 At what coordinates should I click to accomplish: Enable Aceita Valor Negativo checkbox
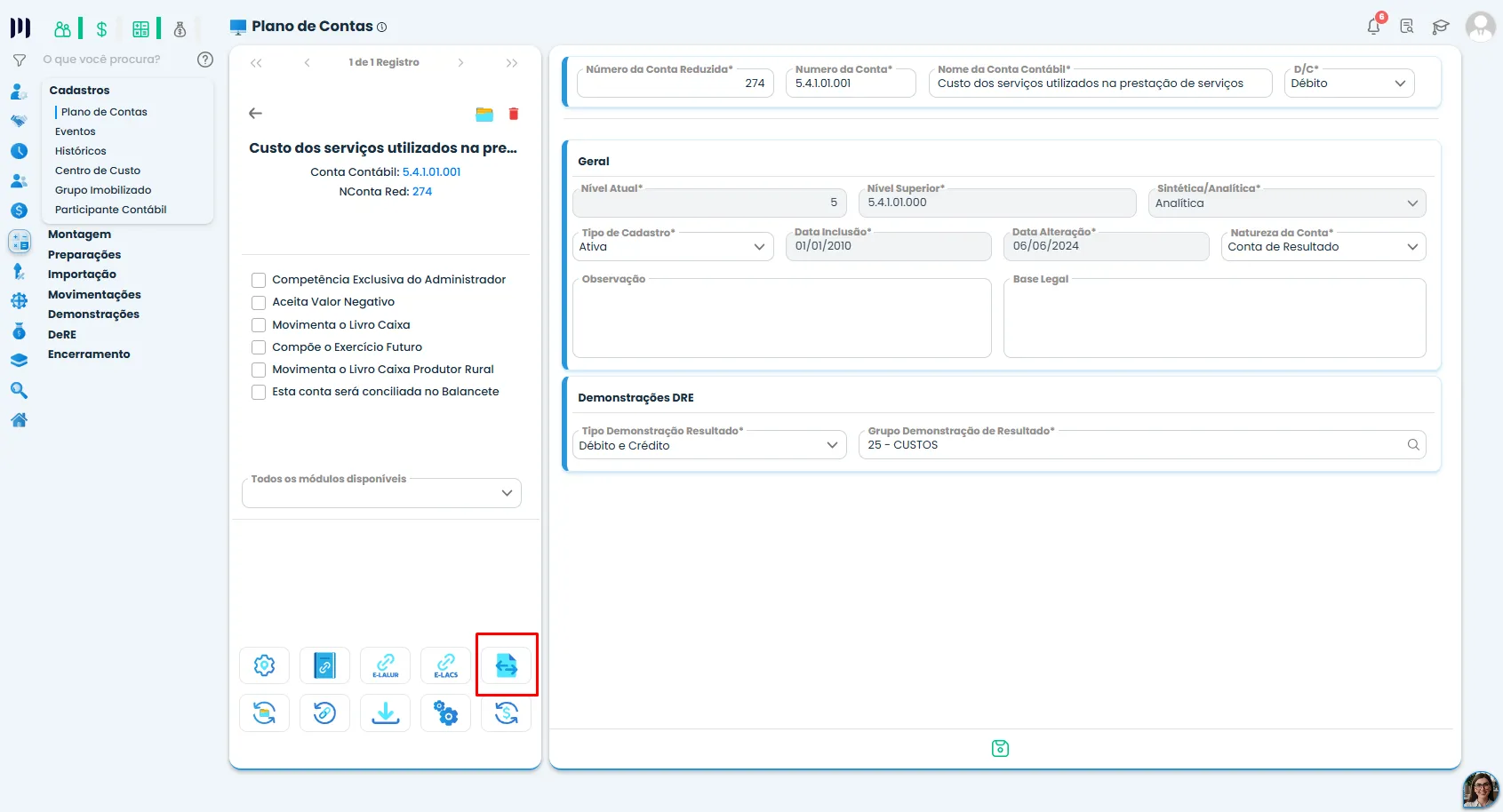click(x=259, y=302)
